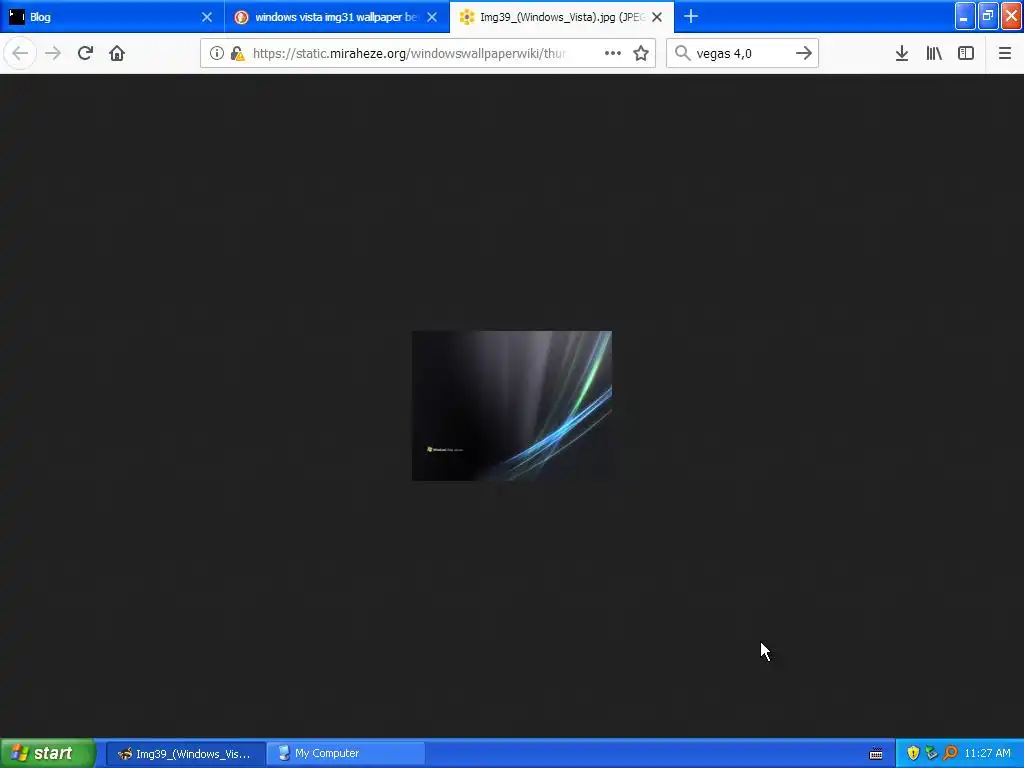Go back to the previous page

tap(20, 53)
